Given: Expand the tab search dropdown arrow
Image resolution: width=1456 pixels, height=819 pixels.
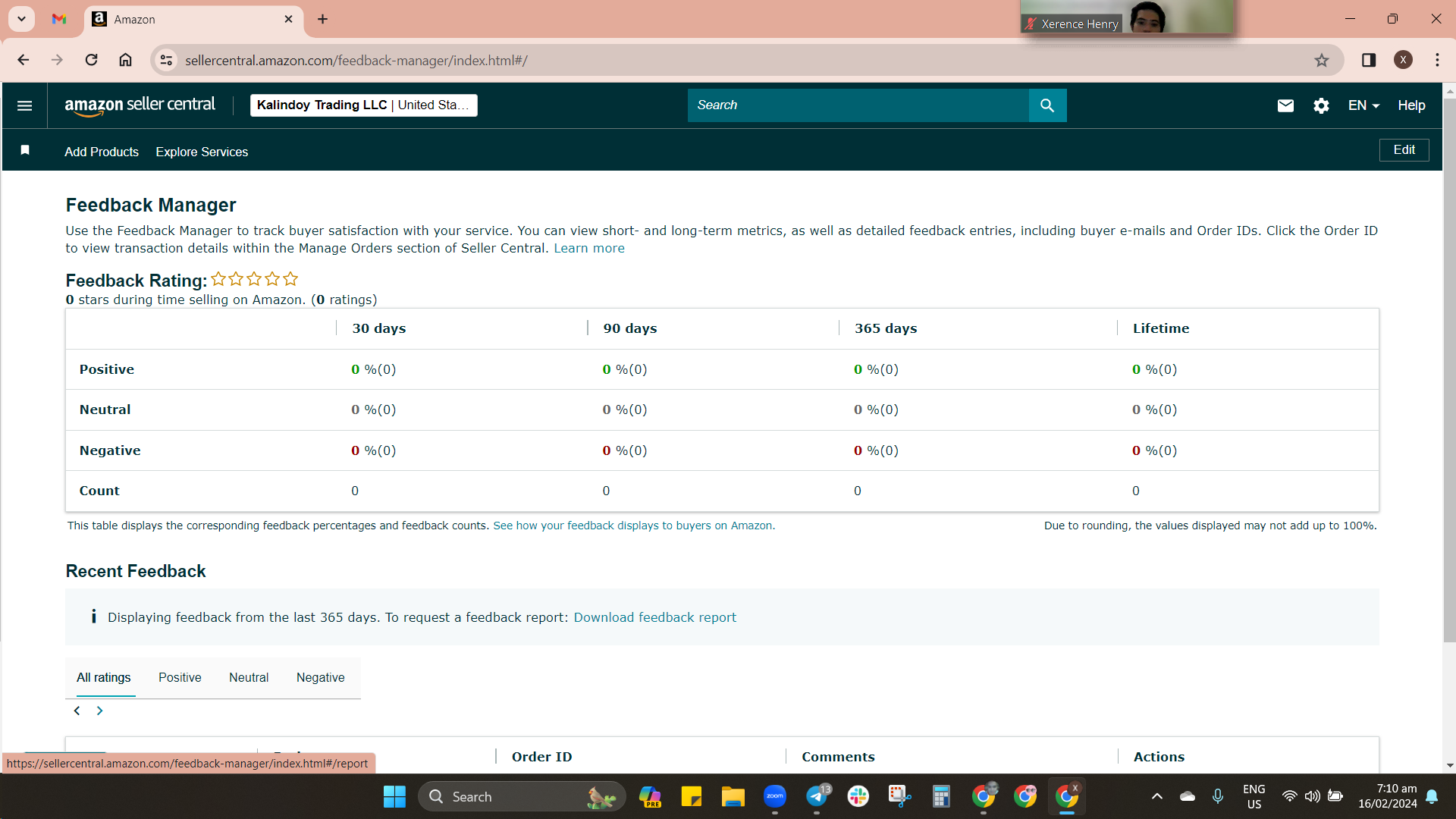Looking at the screenshot, I should 22,19.
